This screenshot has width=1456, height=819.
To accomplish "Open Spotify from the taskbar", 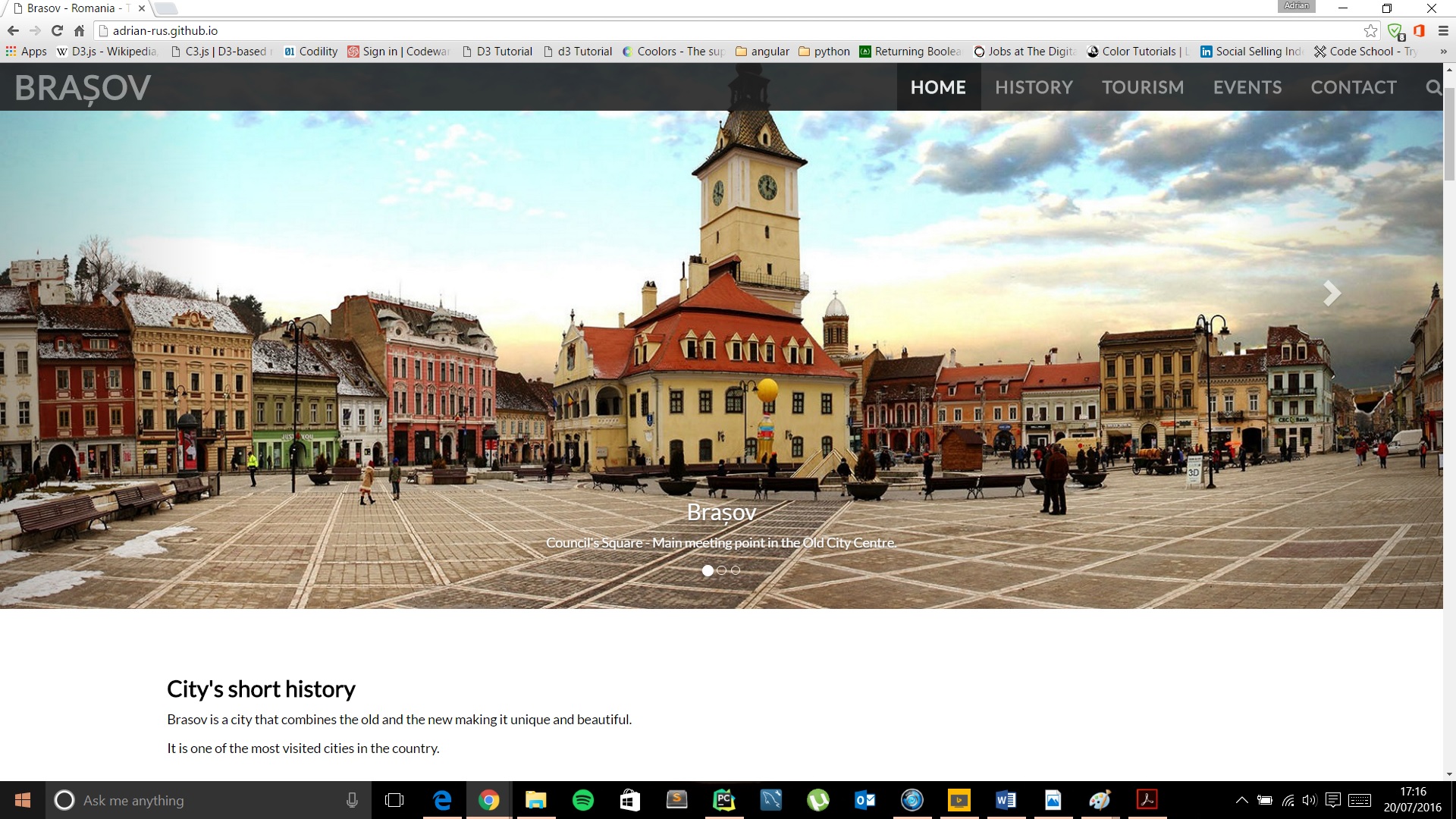I will [582, 800].
